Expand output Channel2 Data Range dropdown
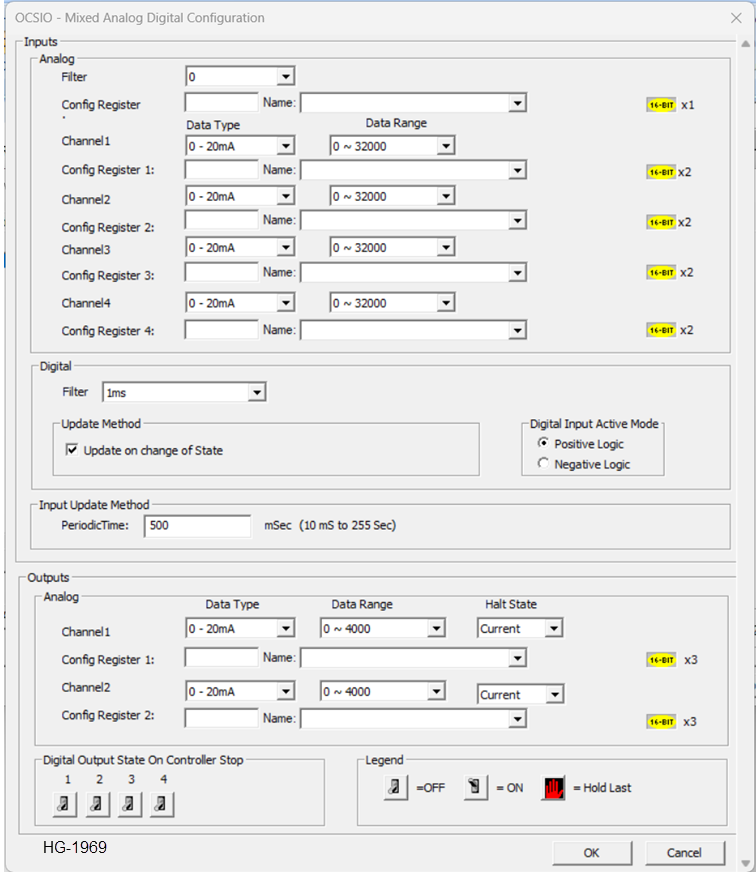The image size is (756, 872). (436, 692)
